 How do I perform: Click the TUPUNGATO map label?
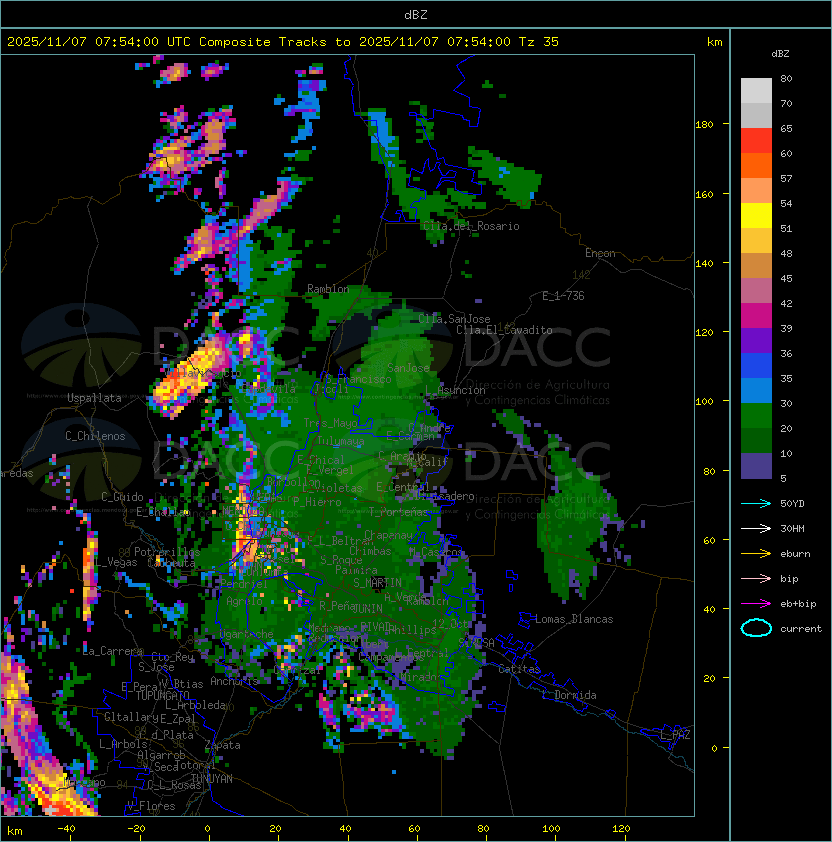[x=162, y=695]
